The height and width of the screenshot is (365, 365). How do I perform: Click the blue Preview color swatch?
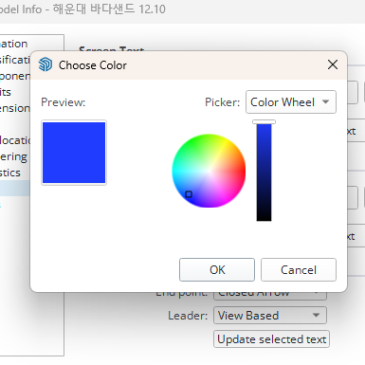[x=74, y=152]
